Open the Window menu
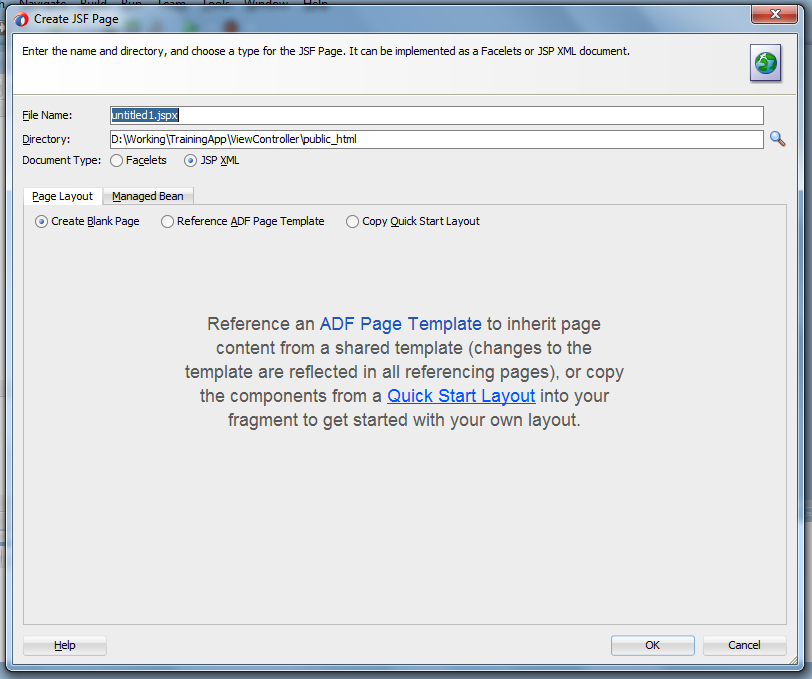The width and height of the screenshot is (812, 679). coord(266,4)
